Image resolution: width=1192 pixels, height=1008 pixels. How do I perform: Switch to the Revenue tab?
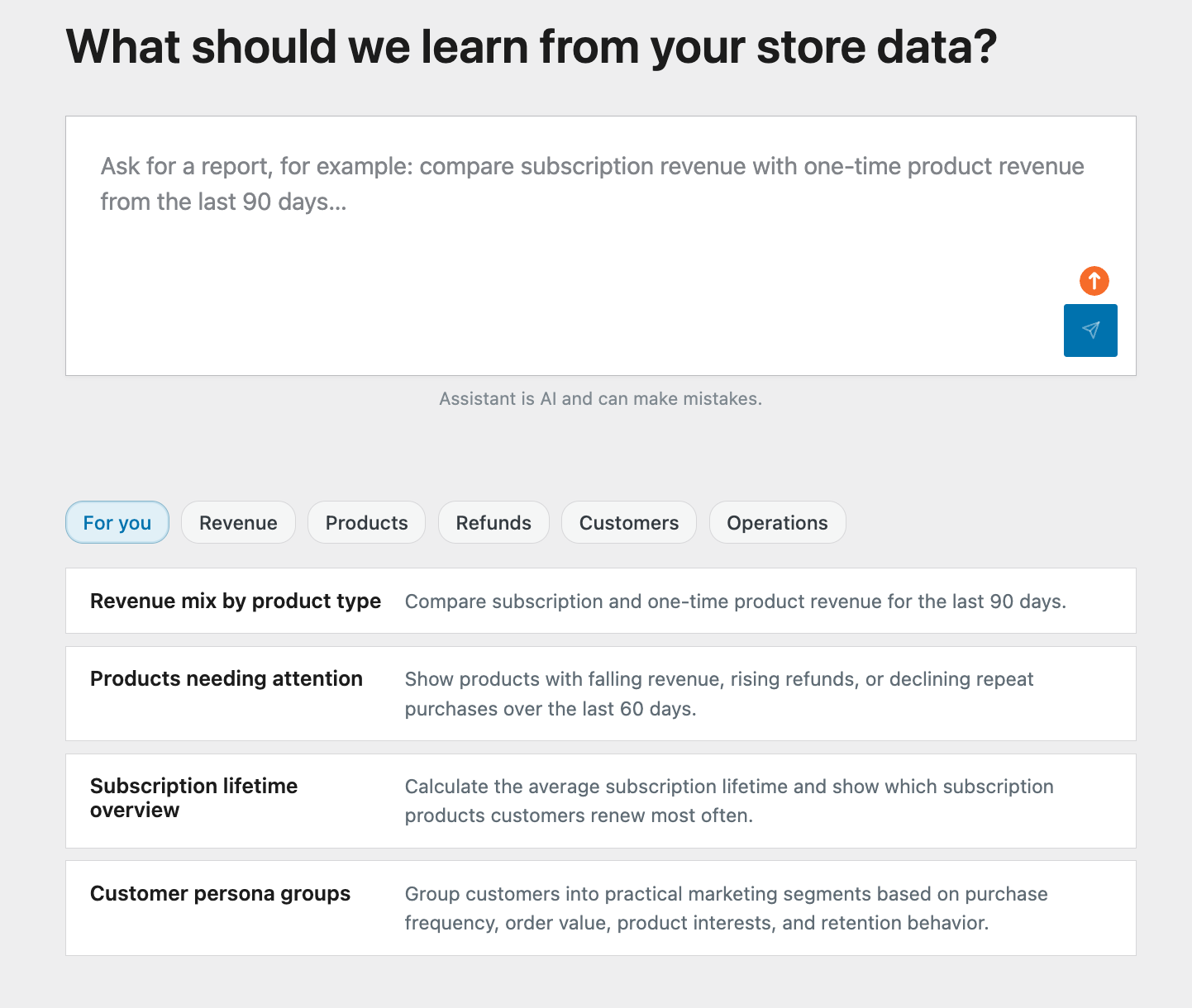click(x=238, y=522)
